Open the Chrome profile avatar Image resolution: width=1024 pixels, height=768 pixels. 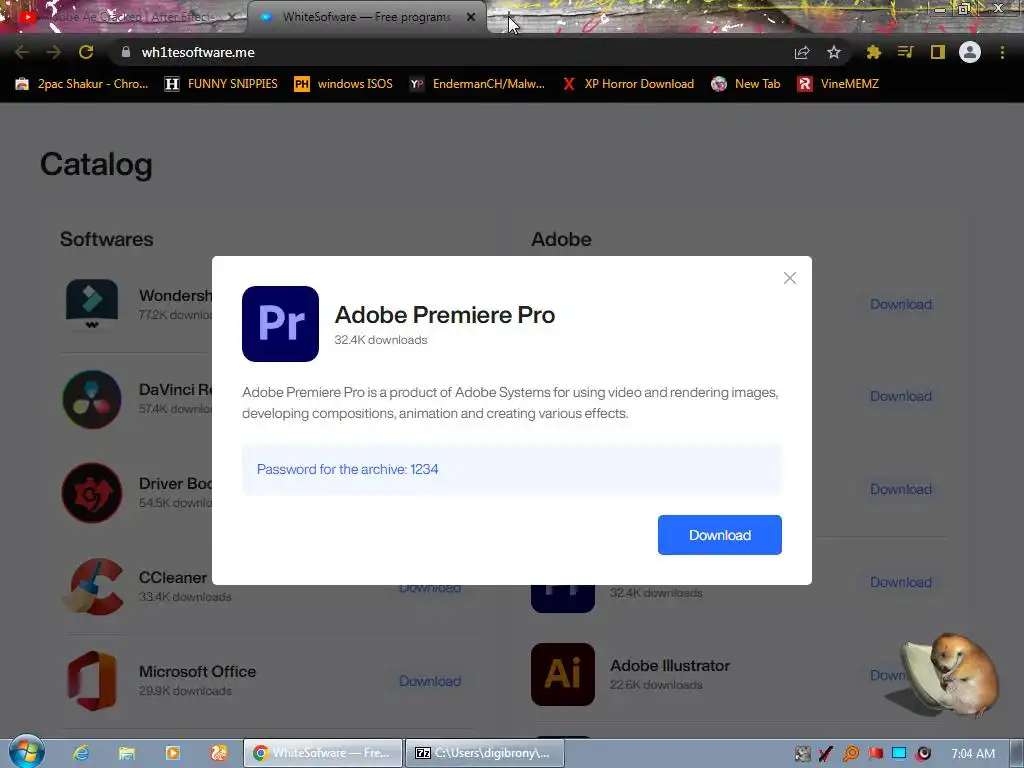coord(970,52)
